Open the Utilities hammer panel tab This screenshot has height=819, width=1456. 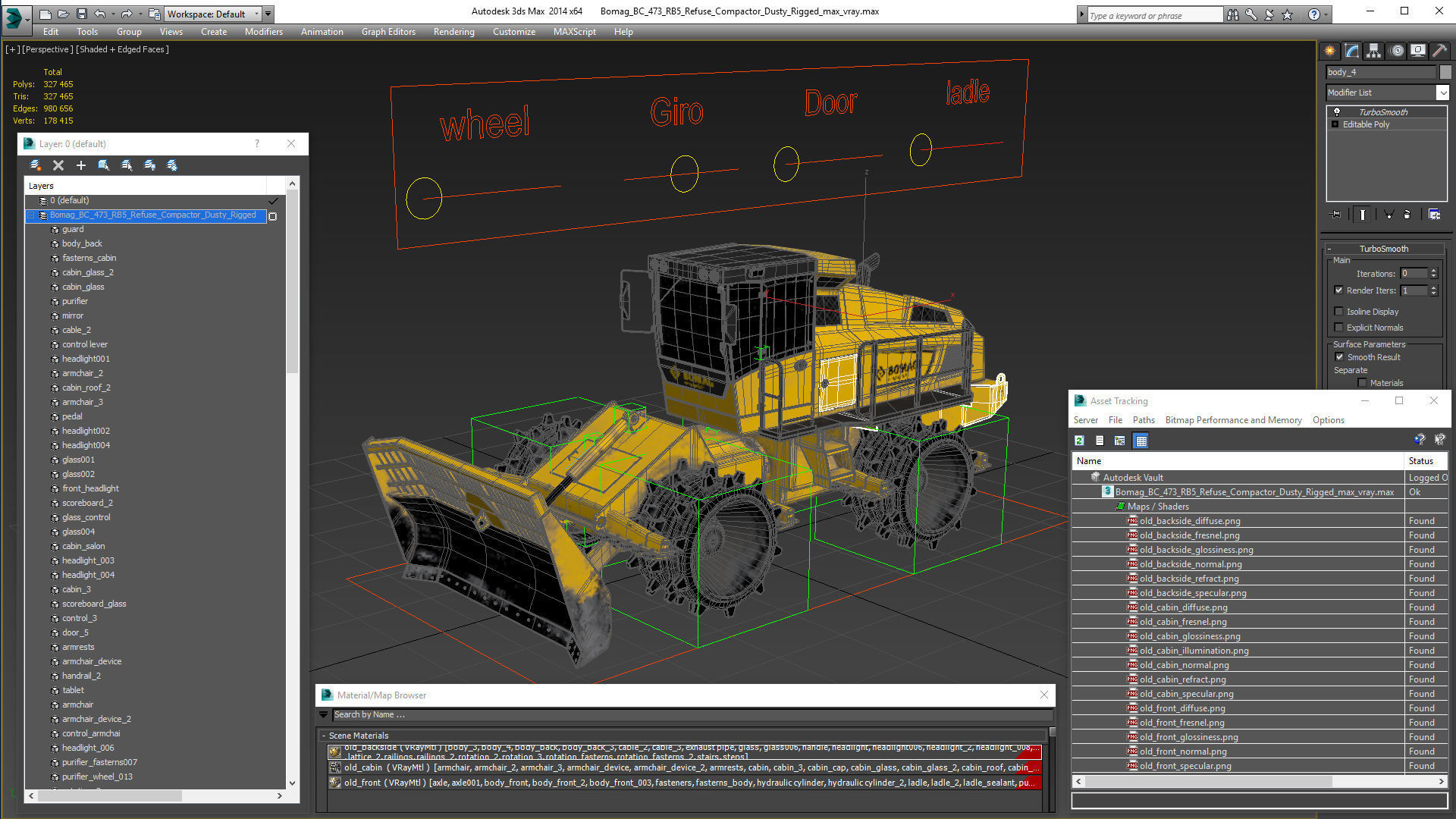[x=1439, y=51]
